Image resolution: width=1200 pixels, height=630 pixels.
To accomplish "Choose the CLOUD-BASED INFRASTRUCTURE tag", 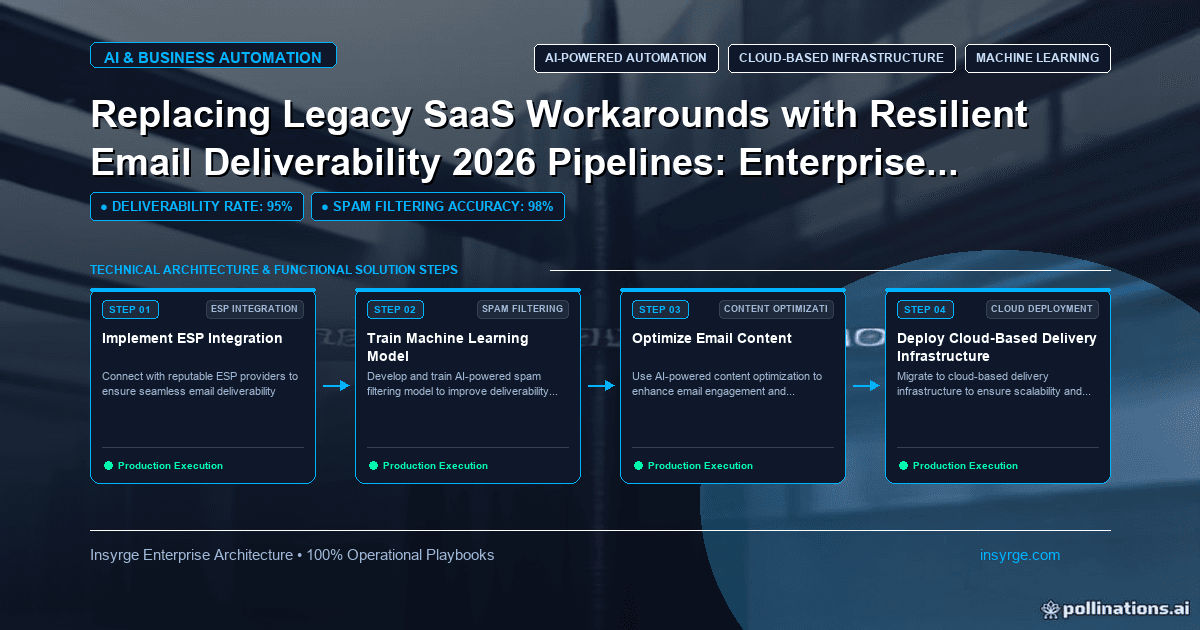I will coord(841,58).
